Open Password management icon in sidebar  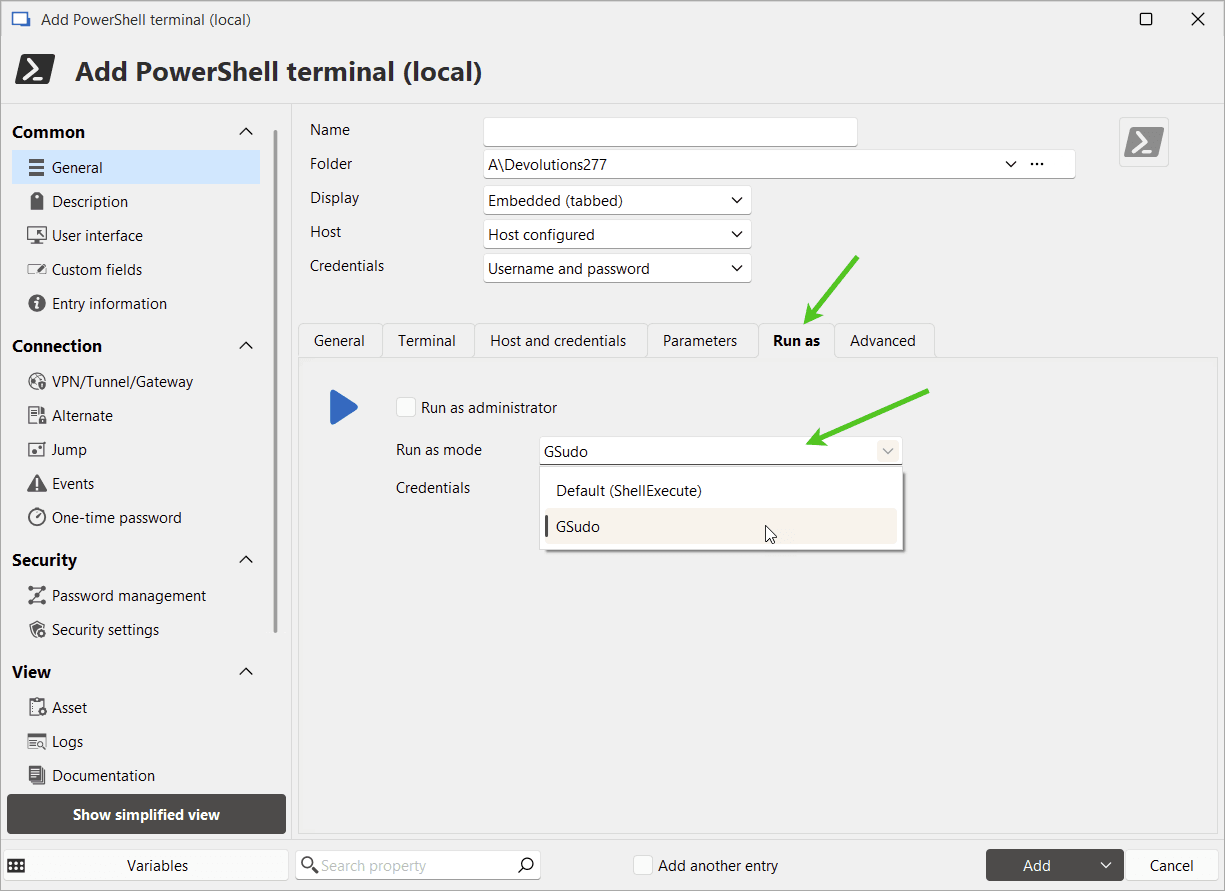pyautogui.click(x=37, y=595)
